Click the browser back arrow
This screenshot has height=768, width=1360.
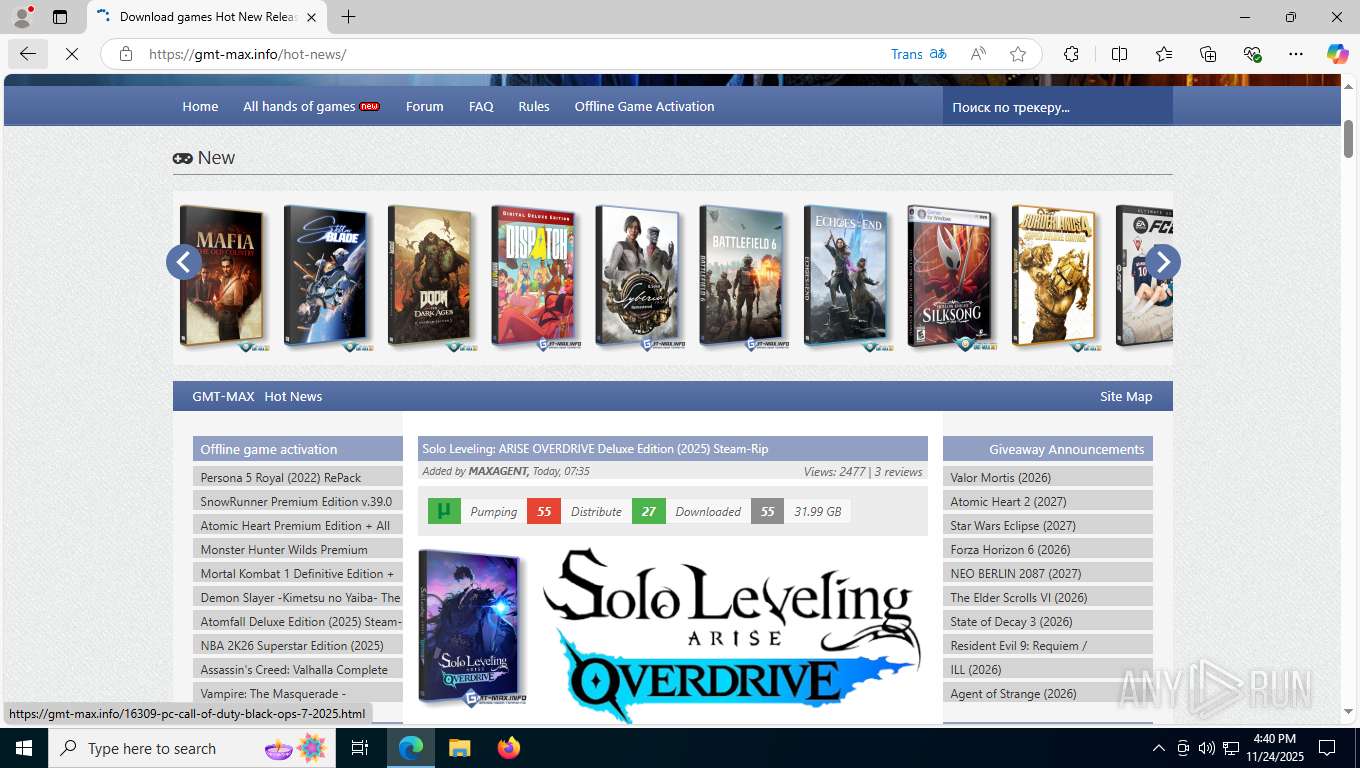[28, 54]
